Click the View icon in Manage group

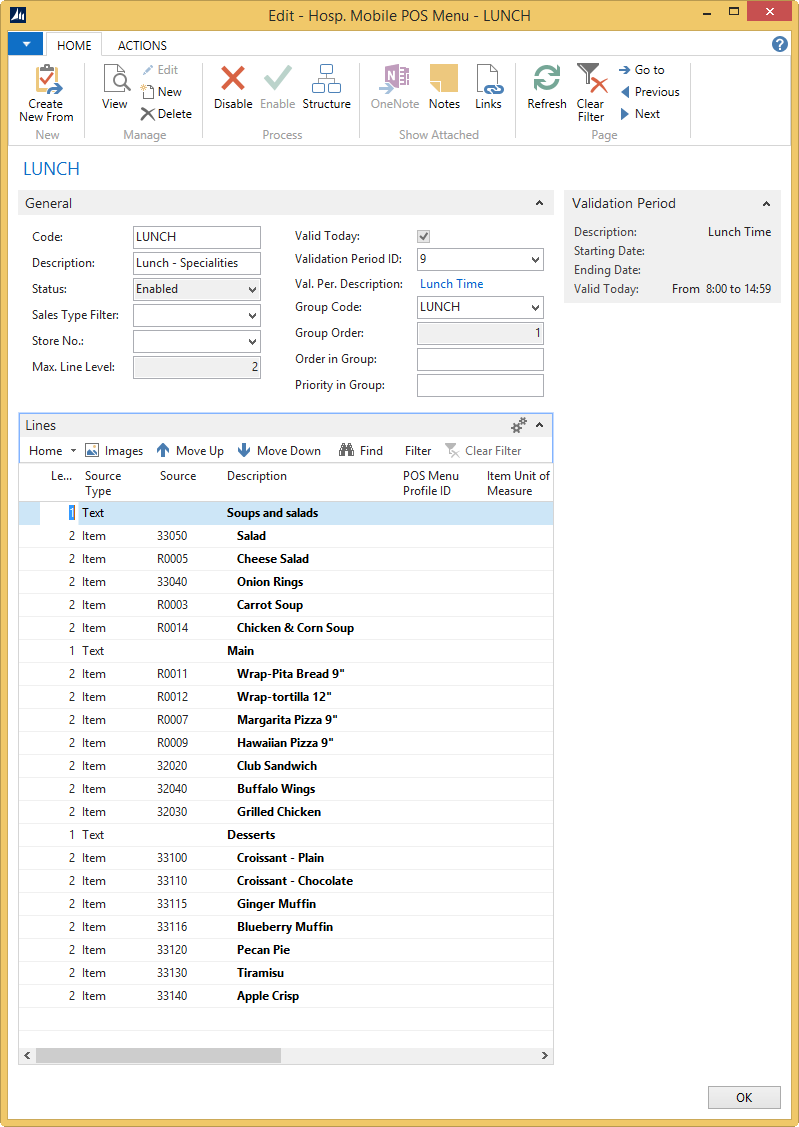point(114,80)
